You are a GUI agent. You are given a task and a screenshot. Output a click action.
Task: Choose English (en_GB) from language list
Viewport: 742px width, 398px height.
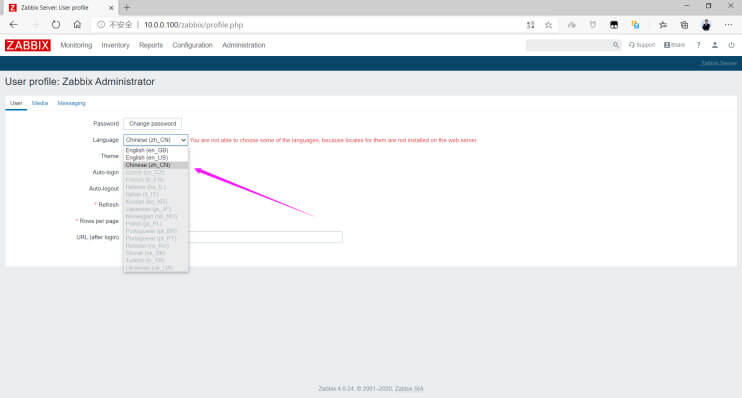156,150
